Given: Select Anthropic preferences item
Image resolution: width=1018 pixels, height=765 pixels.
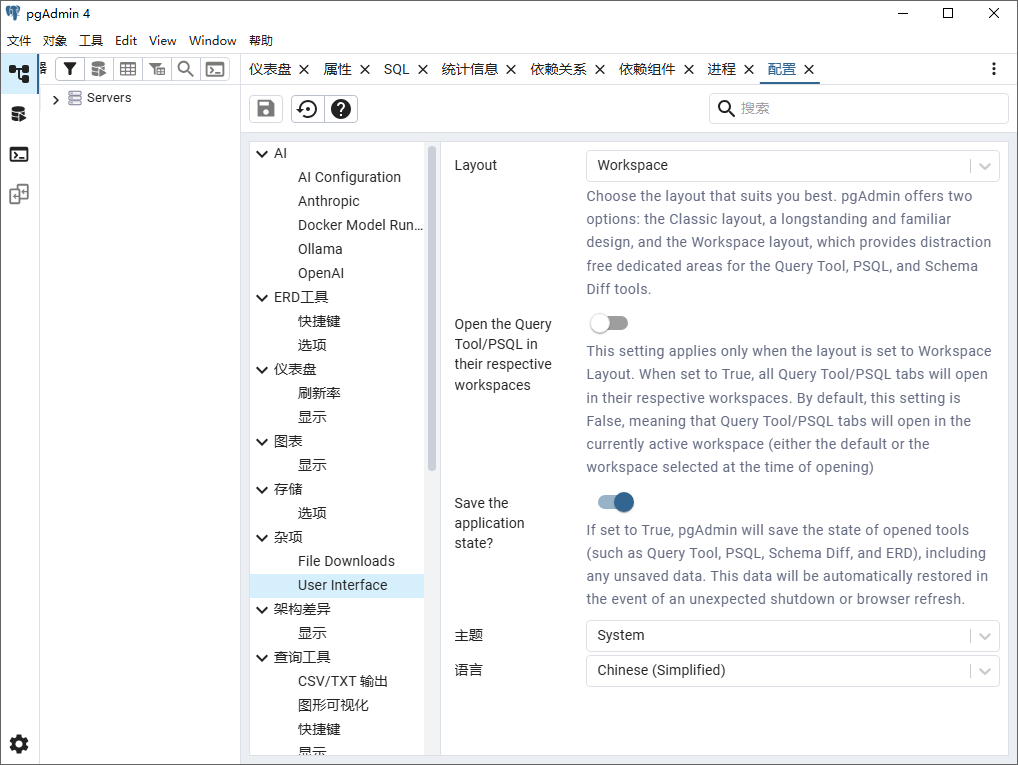Looking at the screenshot, I should [x=329, y=201].
